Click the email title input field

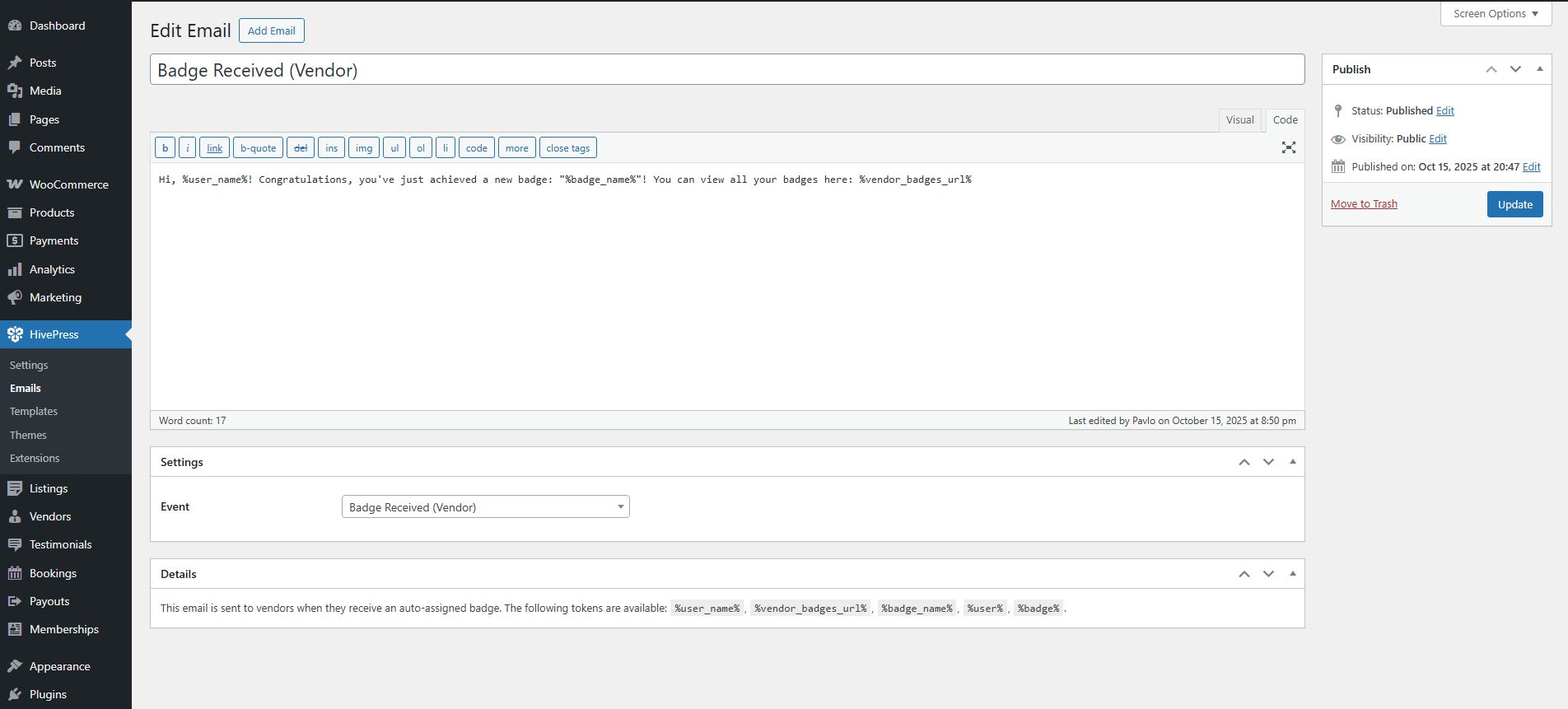pyautogui.click(x=727, y=70)
